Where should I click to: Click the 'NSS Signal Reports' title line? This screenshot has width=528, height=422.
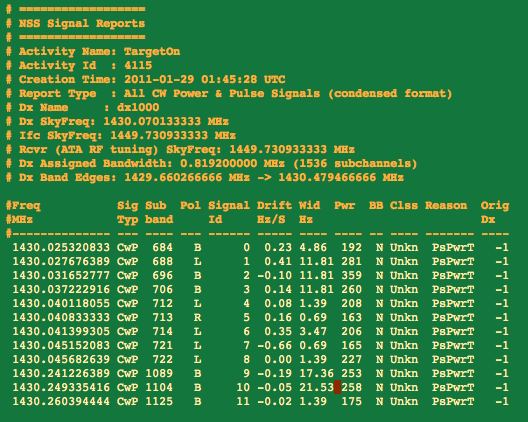tap(82, 24)
